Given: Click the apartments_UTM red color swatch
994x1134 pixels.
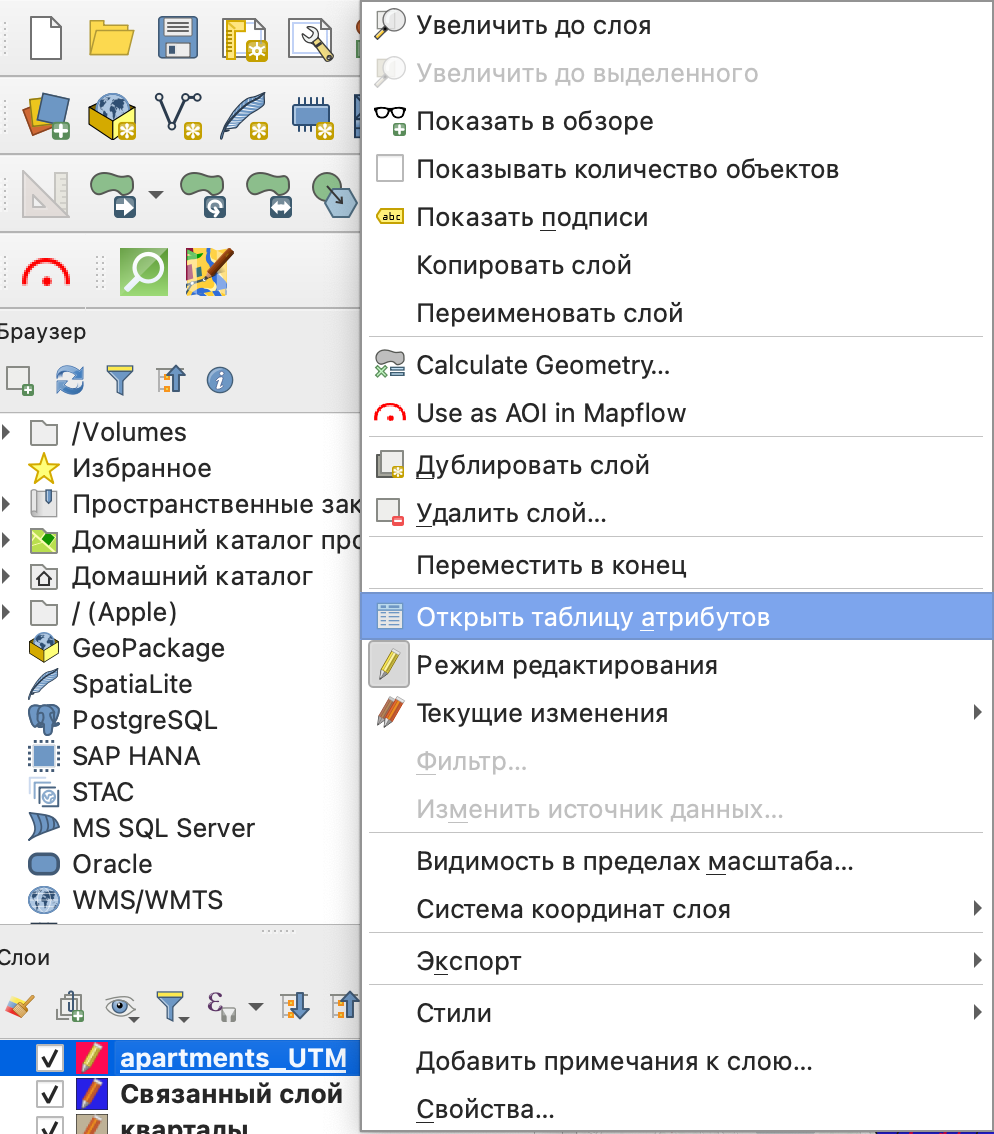Looking at the screenshot, I should point(90,1058).
